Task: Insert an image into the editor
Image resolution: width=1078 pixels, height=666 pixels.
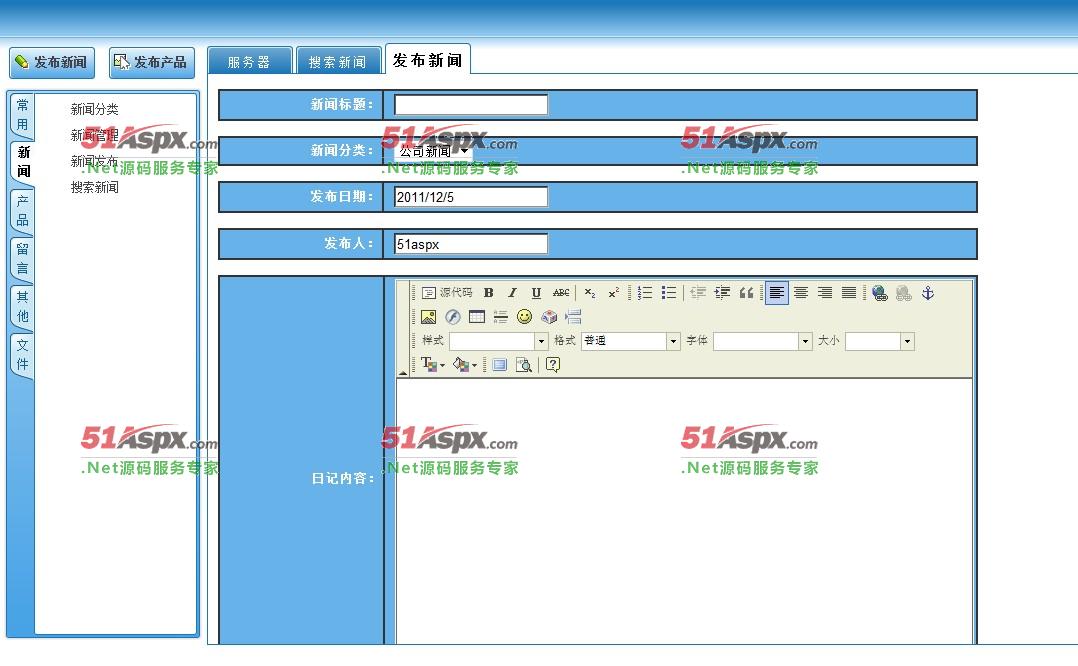Action: 428,317
